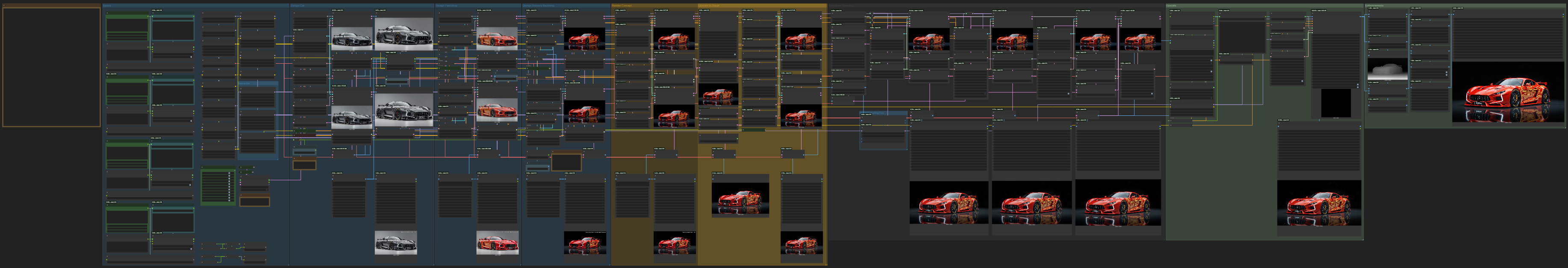This screenshot has height=268, width=1568.
Task: Select the top large silver car preview image
Action: (404, 34)
